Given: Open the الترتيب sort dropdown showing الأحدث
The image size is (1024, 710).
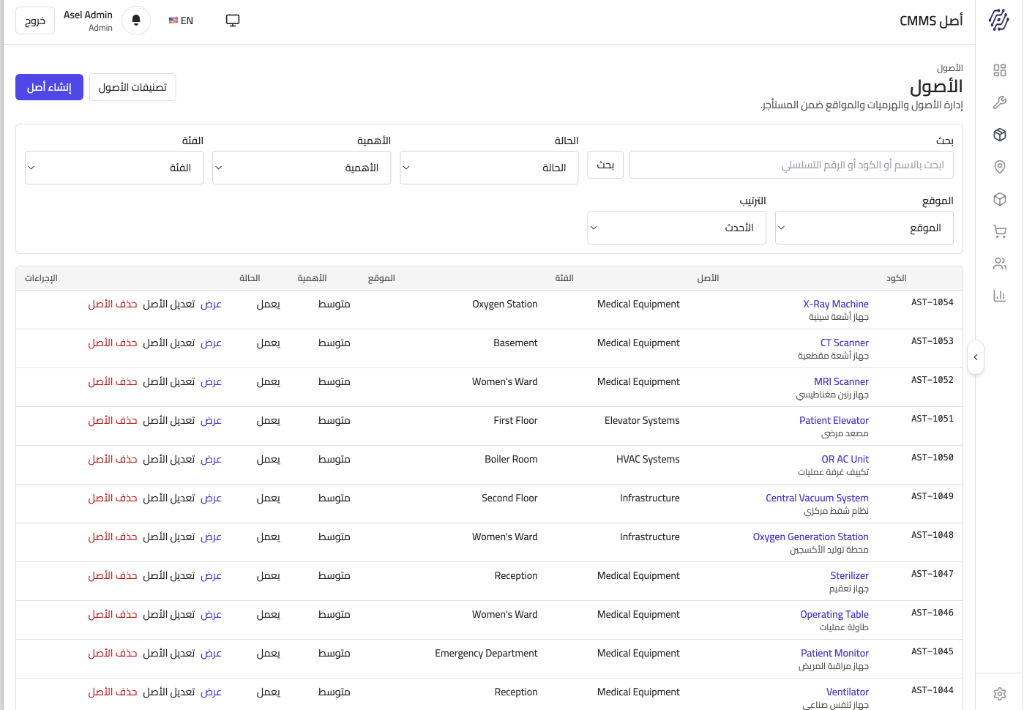Looking at the screenshot, I should (x=677, y=228).
